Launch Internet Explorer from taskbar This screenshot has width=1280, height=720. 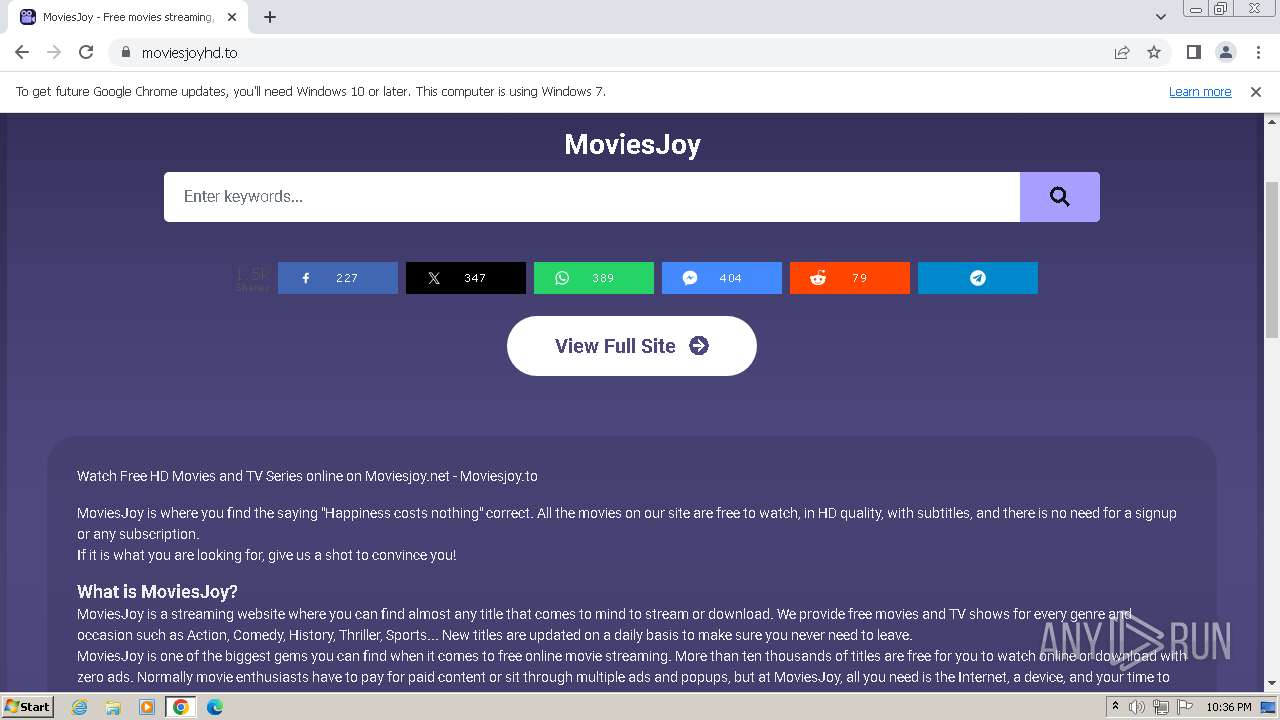coord(80,707)
